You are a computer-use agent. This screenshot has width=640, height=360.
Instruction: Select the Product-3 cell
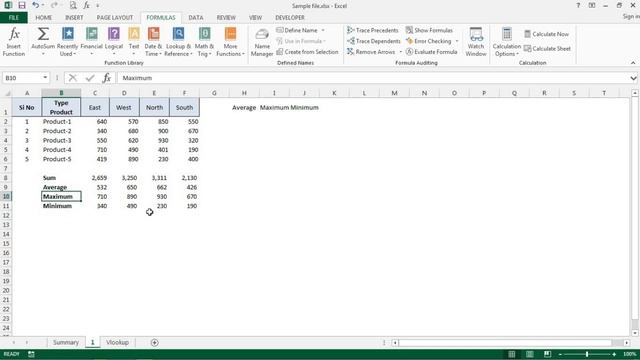pyautogui.click(x=61, y=140)
